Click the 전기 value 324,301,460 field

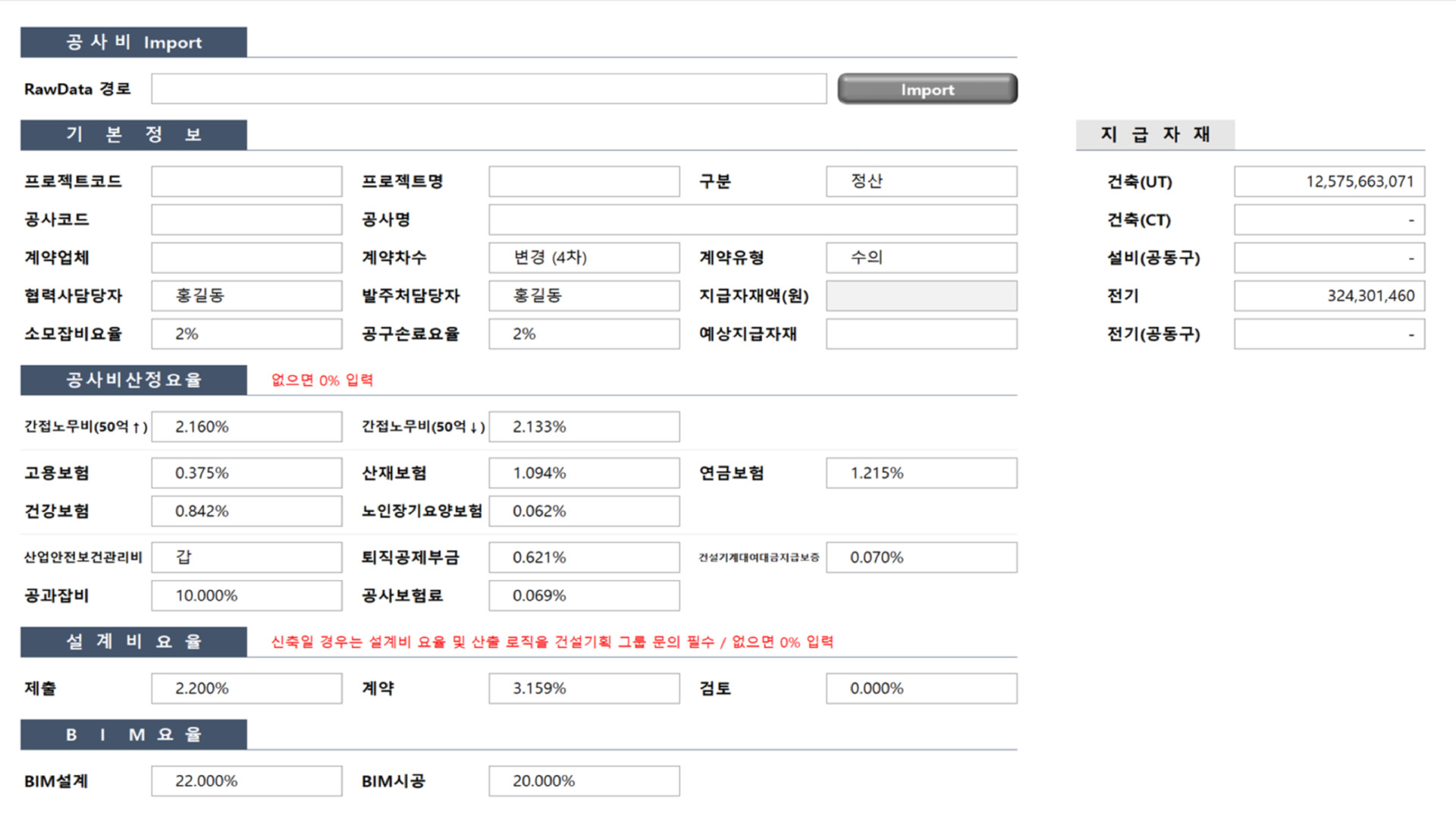pyautogui.click(x=1329, y=296)
